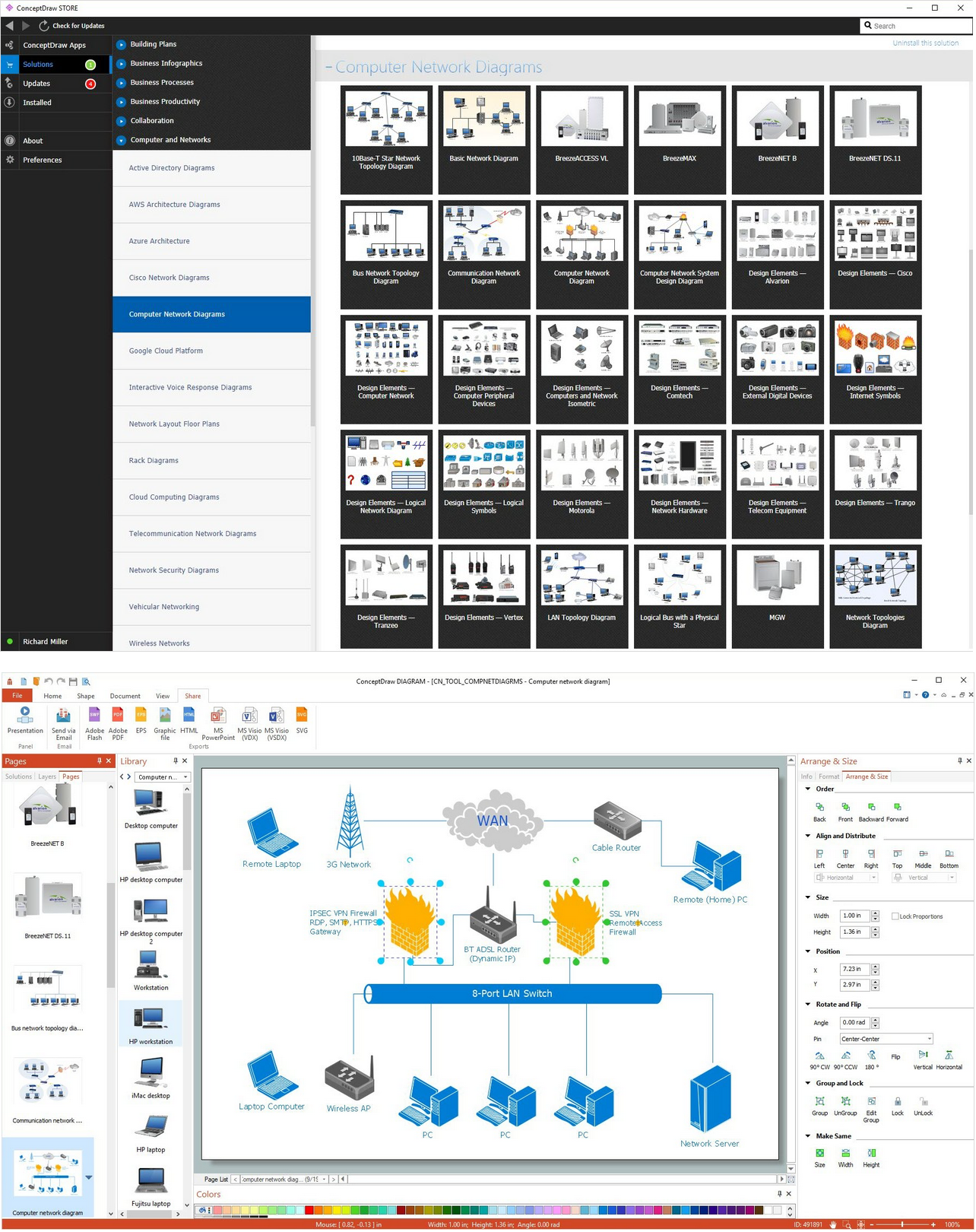This screenshot has width=976, height=1232.
Task: Export diagram as EPS
Action: tap(141, 721)
